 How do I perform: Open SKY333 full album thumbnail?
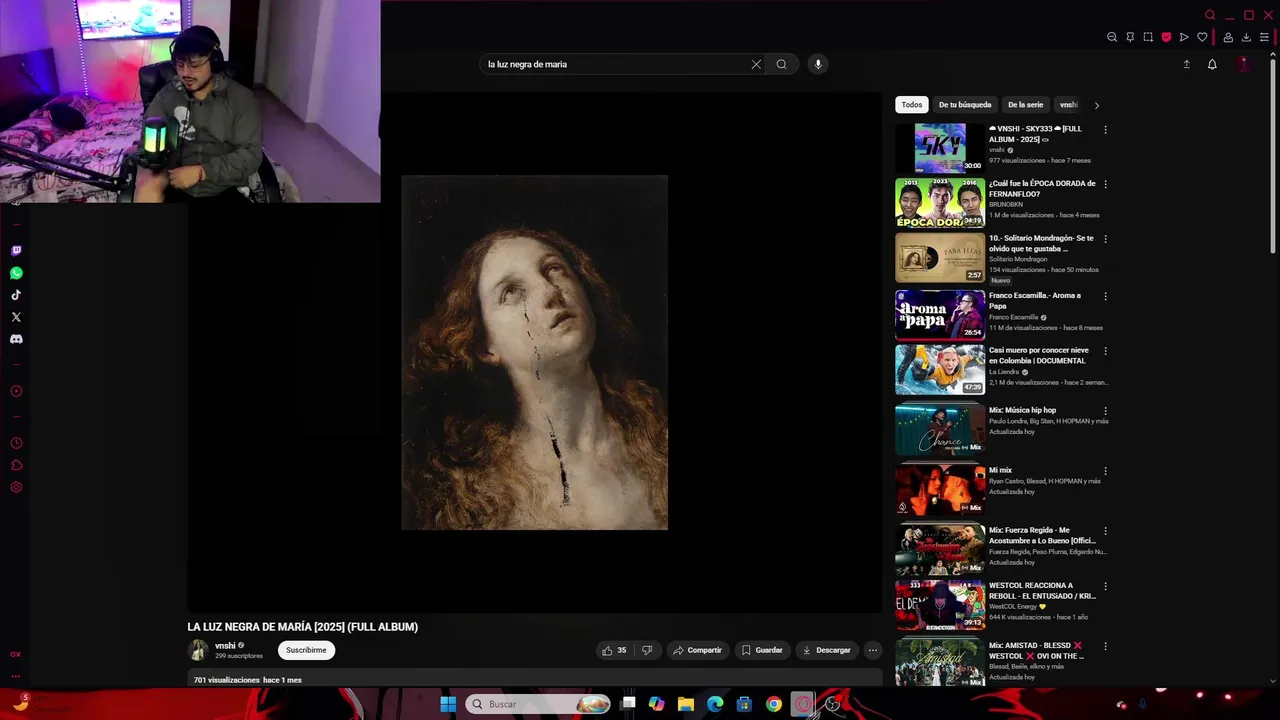pyautogui.click(x=940, y=148)
